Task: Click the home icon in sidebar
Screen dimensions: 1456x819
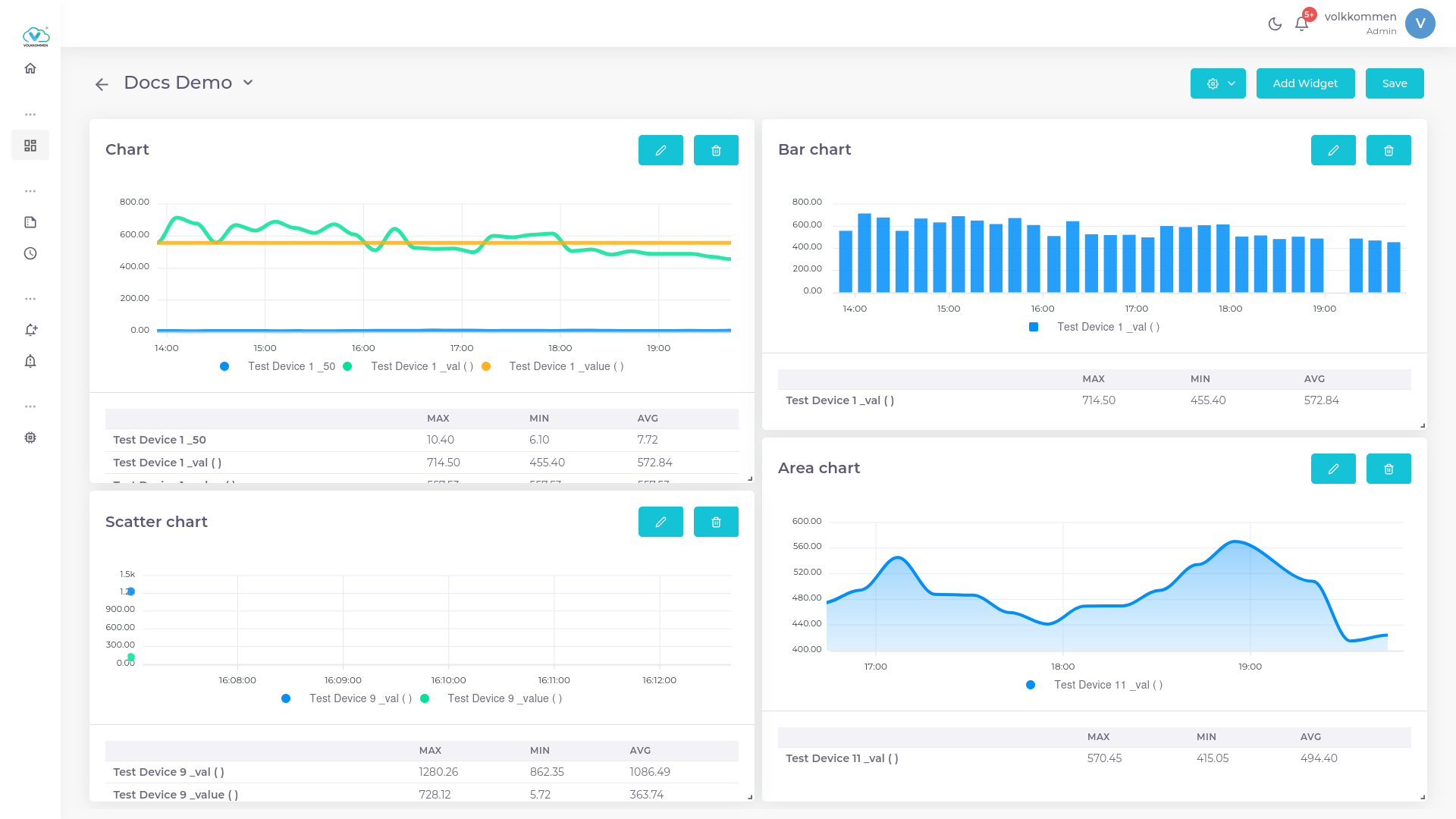Action: coord(30,68)
